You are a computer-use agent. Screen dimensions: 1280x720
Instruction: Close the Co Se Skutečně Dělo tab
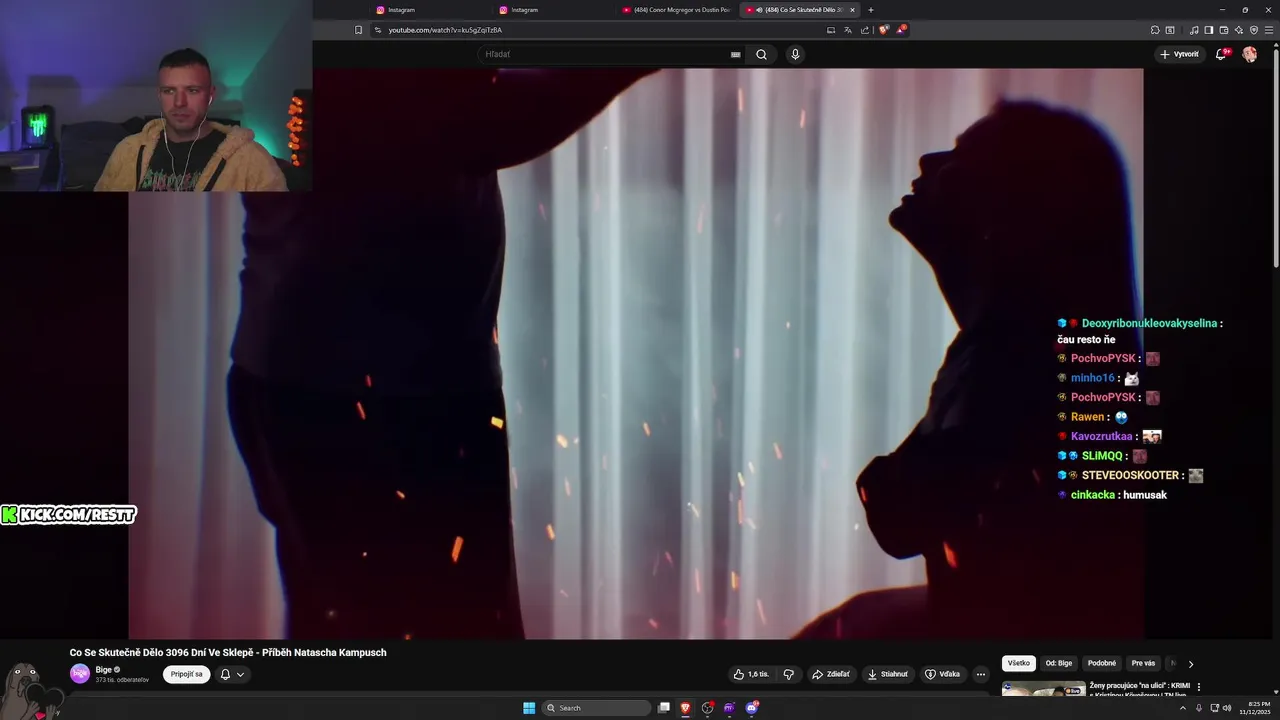[852, 10]
